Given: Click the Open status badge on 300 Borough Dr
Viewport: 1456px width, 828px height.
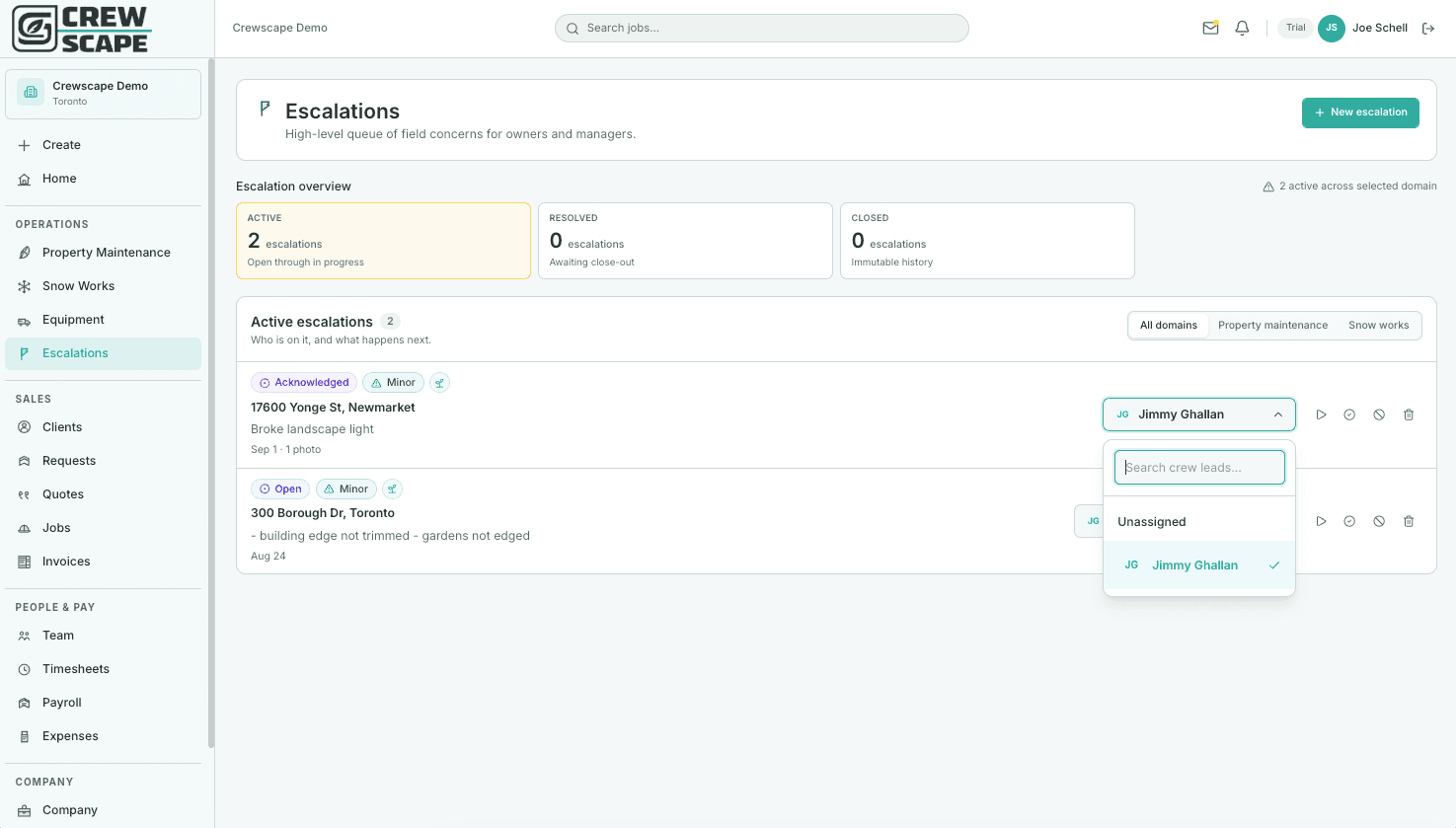Looking at the screenshot, I should tap(280, 489).
